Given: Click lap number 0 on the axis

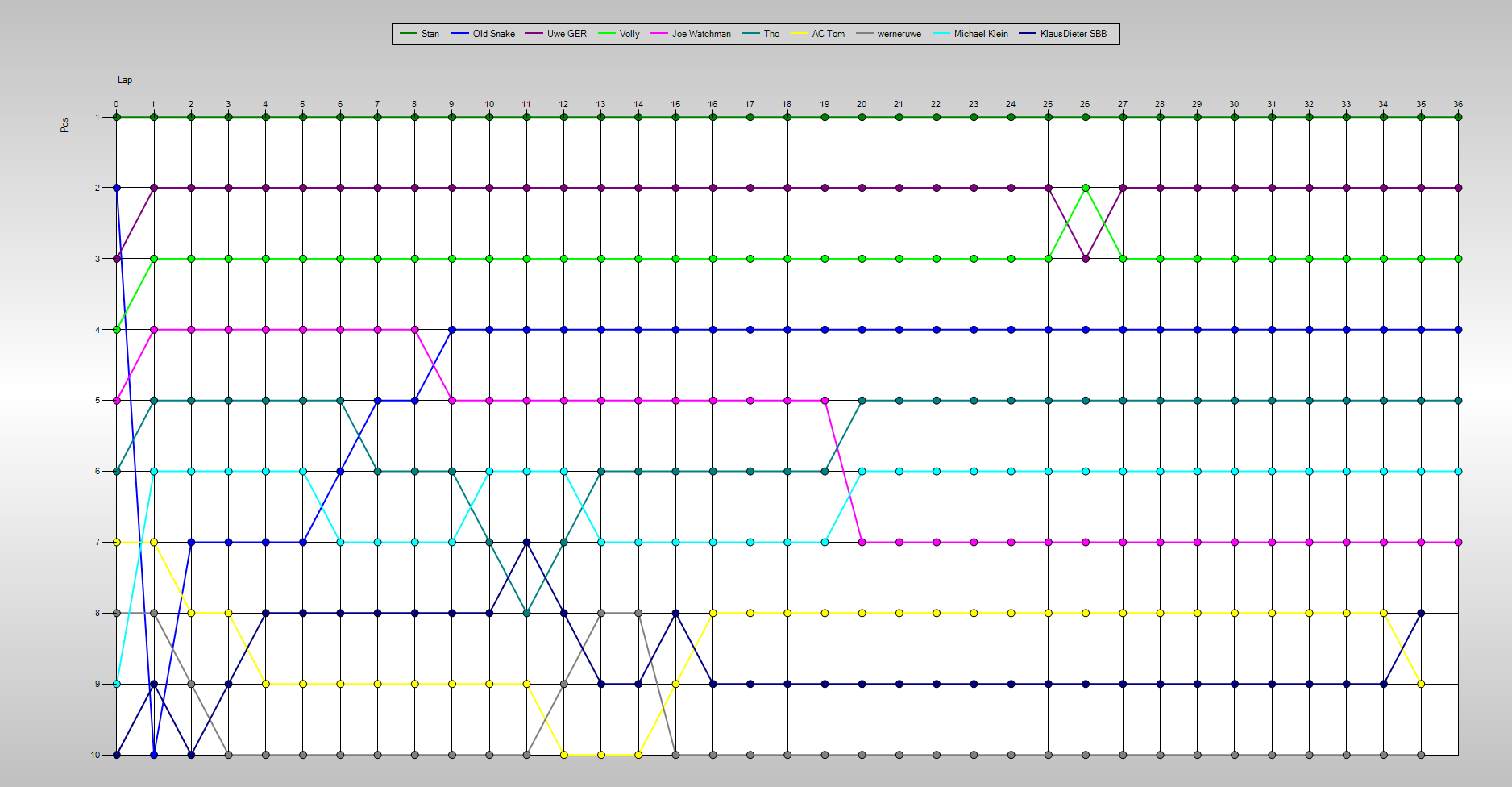Looking at the screenshot, I should point(116,104).
